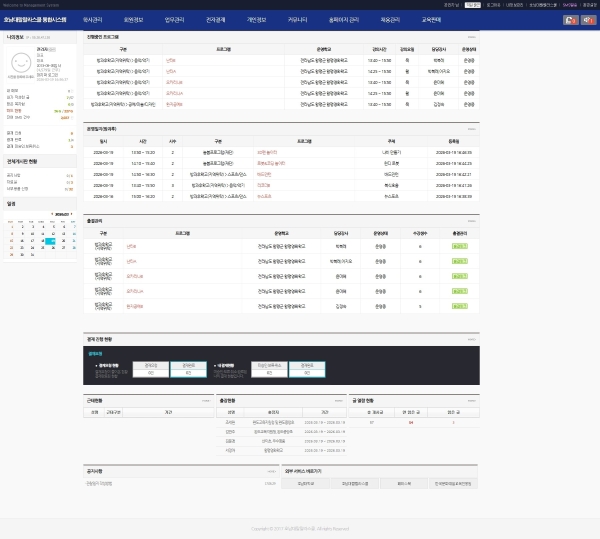
Task: Open the more link of the 글 열람 현황 panel
Action: (x=471, y=401)
